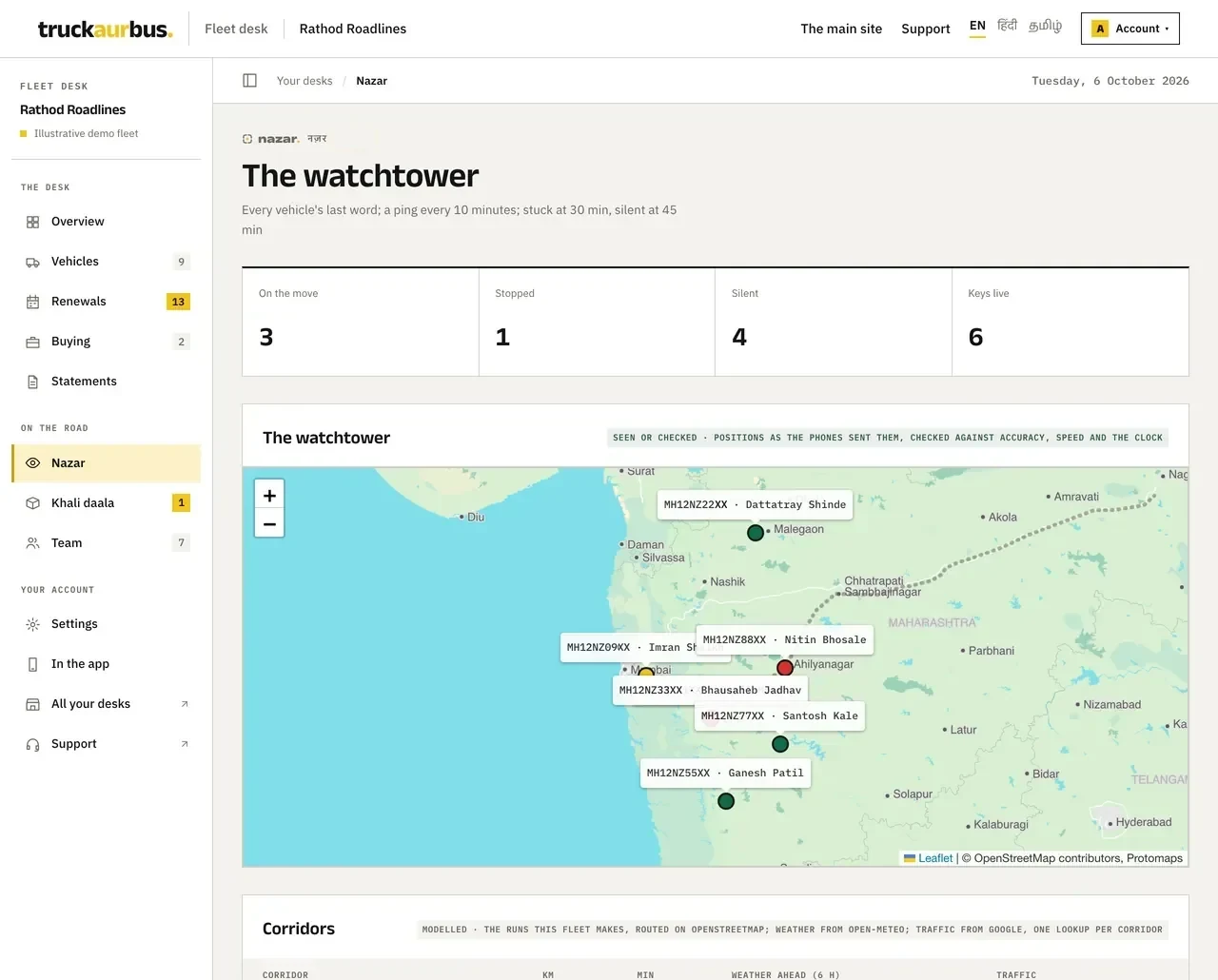Viewport: 1218px width, 980px height.
Task: Click the Rathod Roadlines header text
Action: coord(353,29)
